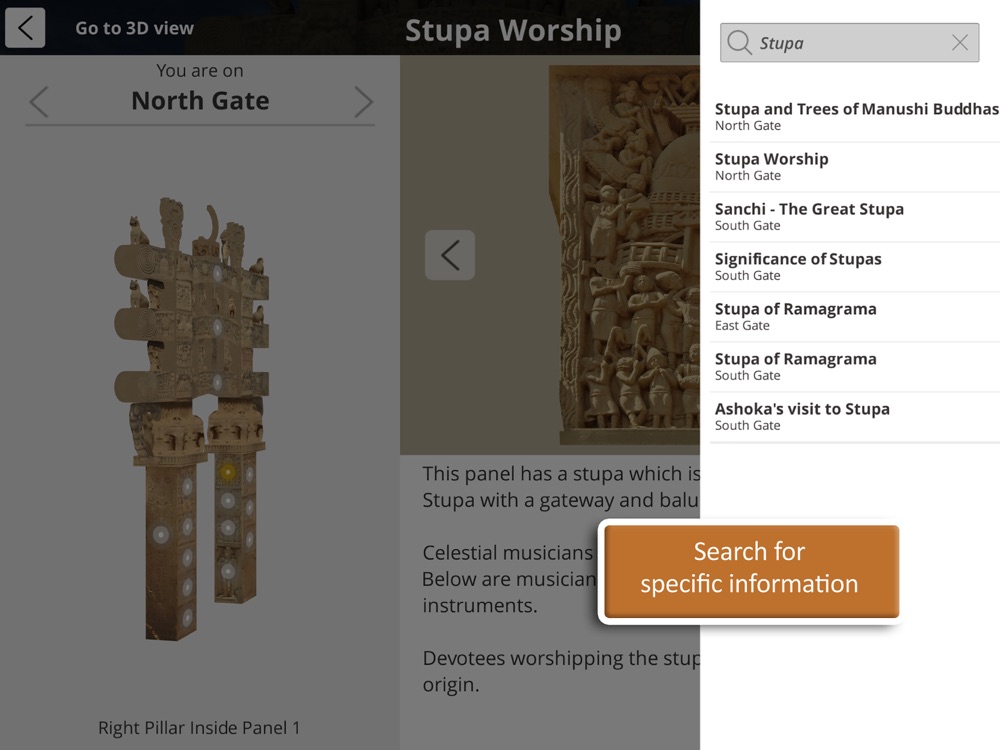Open Stupa of Ramagrama under East Gate

coord(855,317)
